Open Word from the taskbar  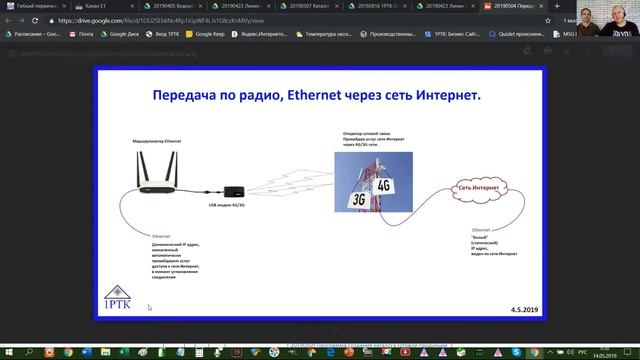pyautogui.click(x=87, y=352)
